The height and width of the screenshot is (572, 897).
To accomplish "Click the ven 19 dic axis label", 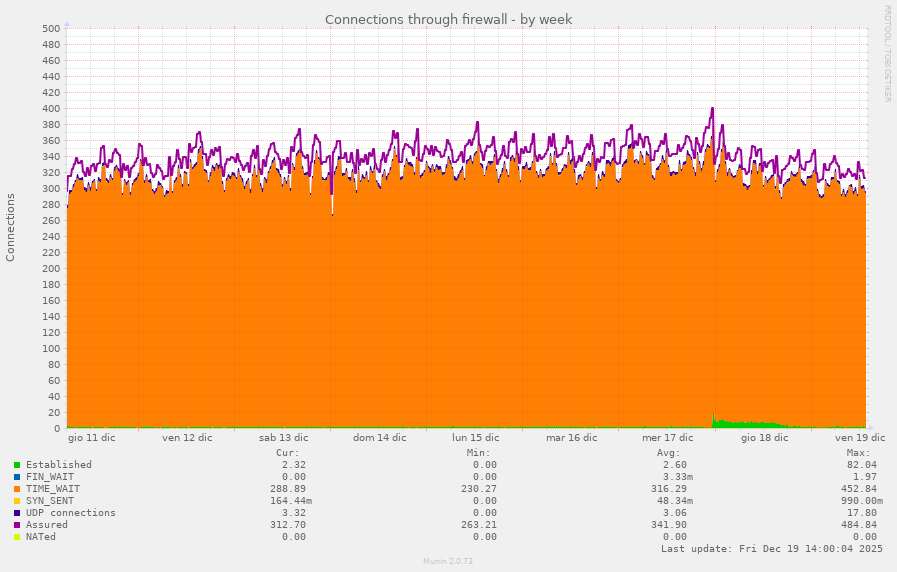I will 860,438.
